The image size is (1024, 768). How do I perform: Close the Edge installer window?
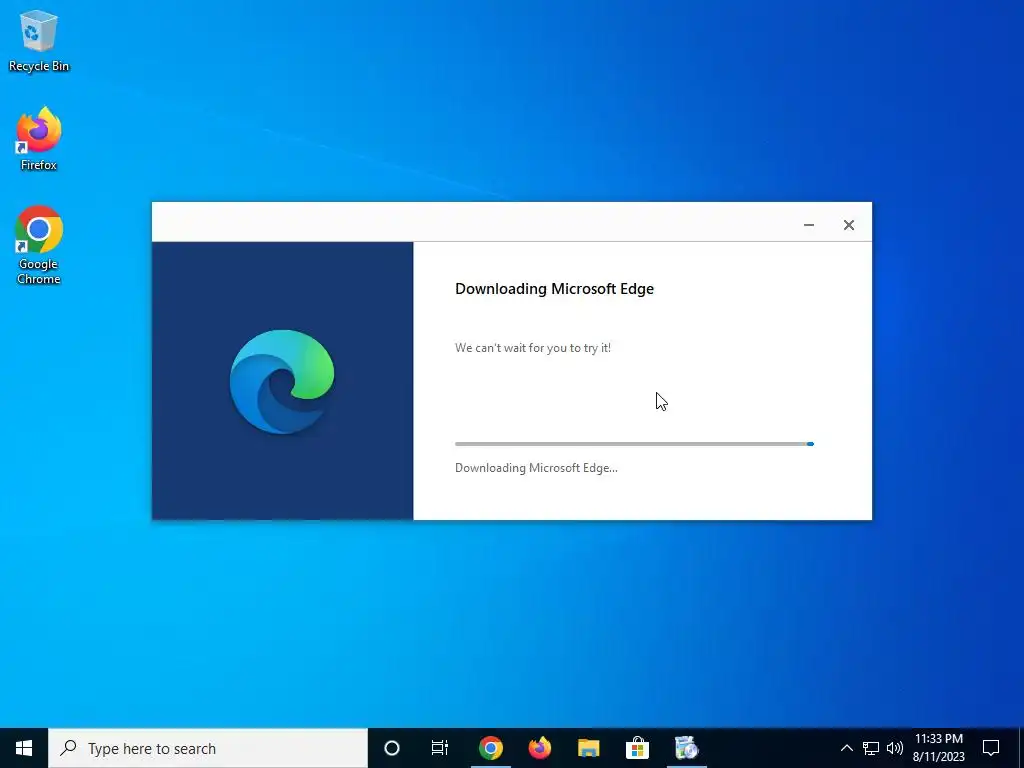(848, 225)
